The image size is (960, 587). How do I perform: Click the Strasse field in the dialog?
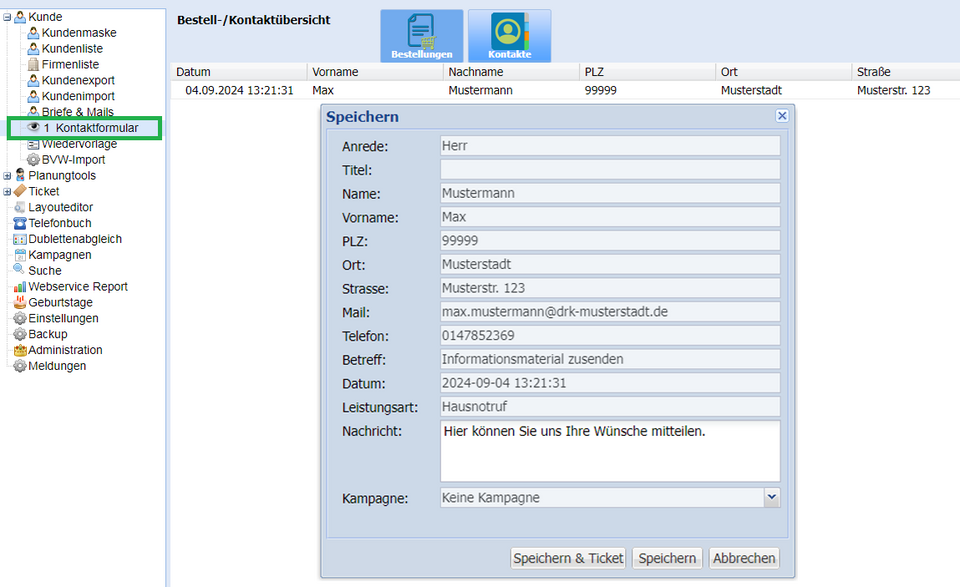tap(610, 288)
